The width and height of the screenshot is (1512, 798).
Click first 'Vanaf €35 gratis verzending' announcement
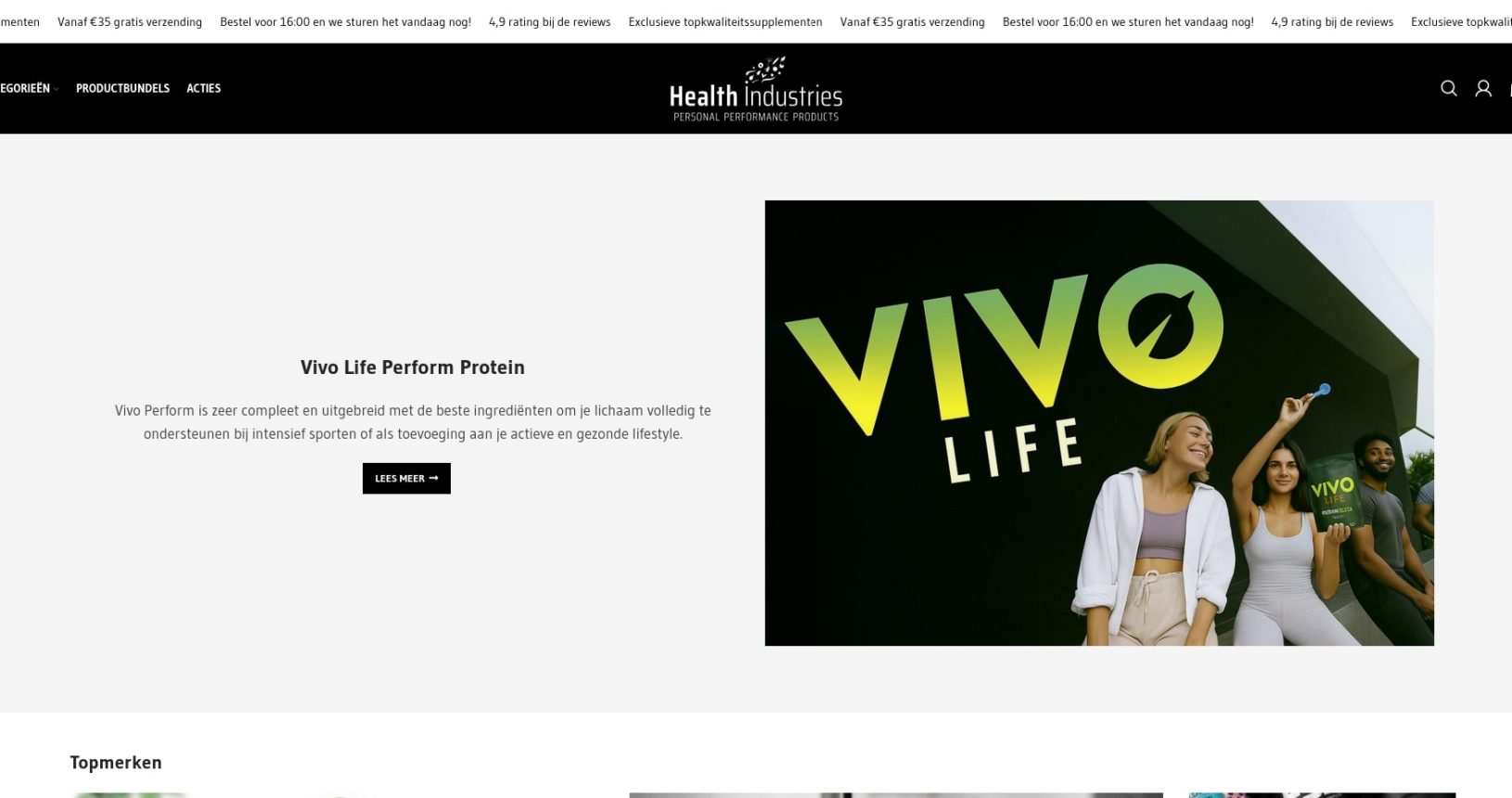130,21
